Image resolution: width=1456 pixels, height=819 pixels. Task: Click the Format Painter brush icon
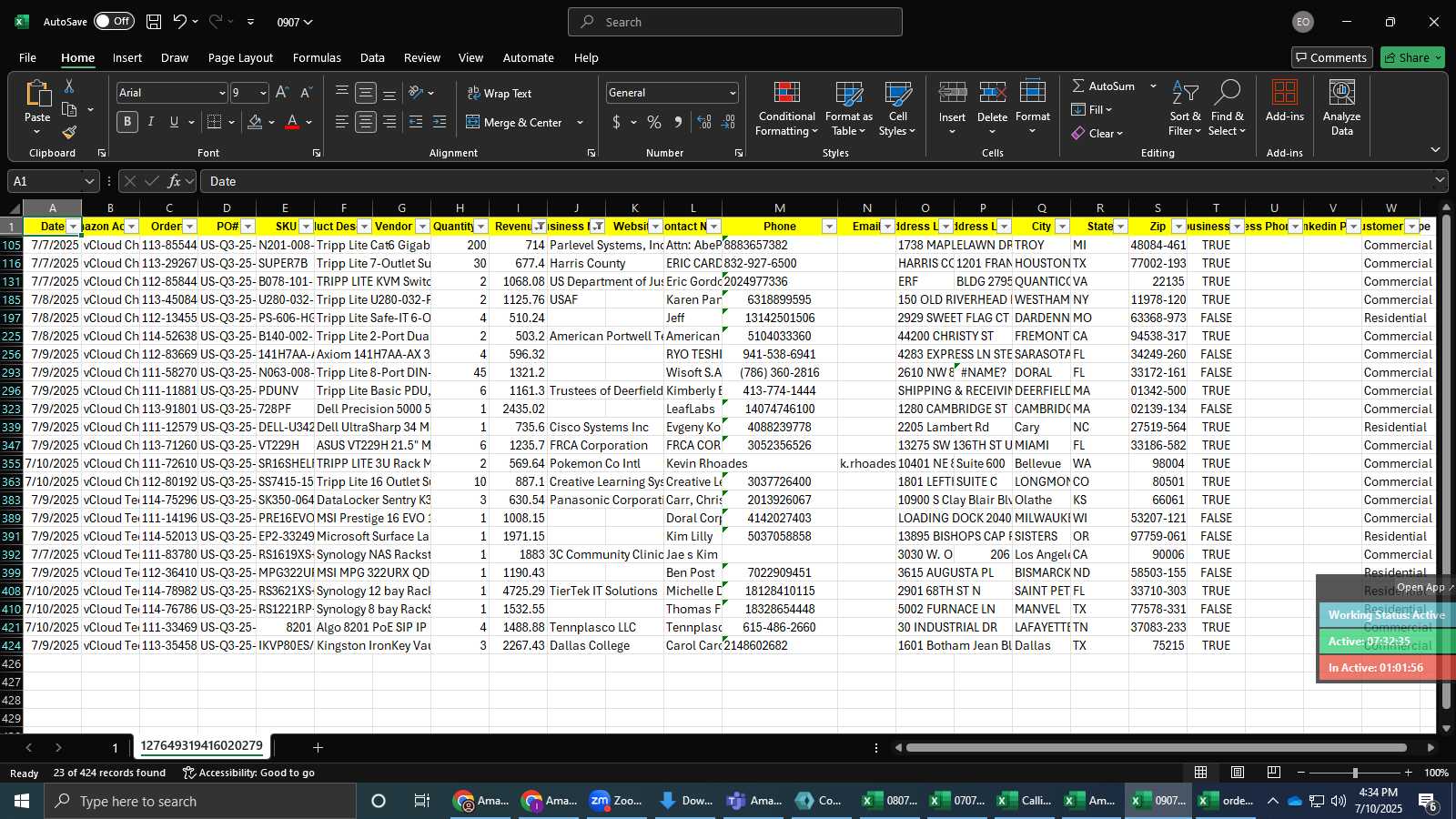[x=69, y=132]
